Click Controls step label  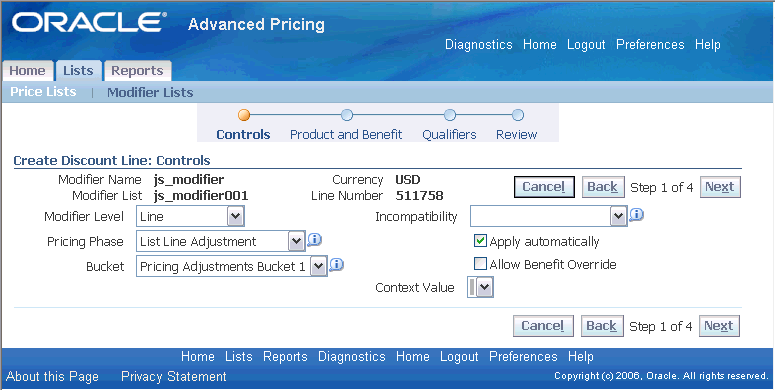[243, 134]
